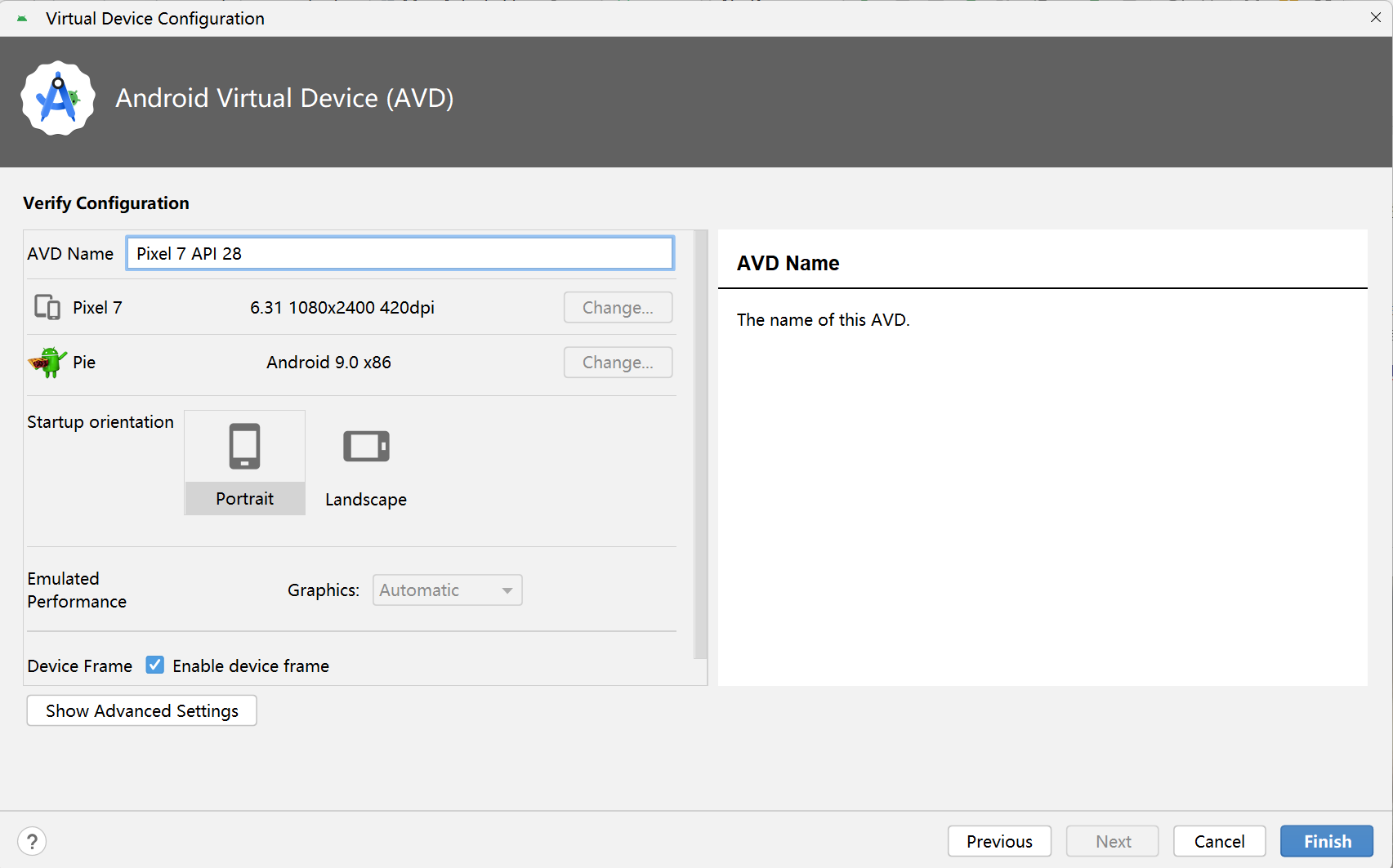Viewport: 1393px width, 868px height.
Task: Click Change button for Pixel 7 device
Action: click(x=618, y=308)
